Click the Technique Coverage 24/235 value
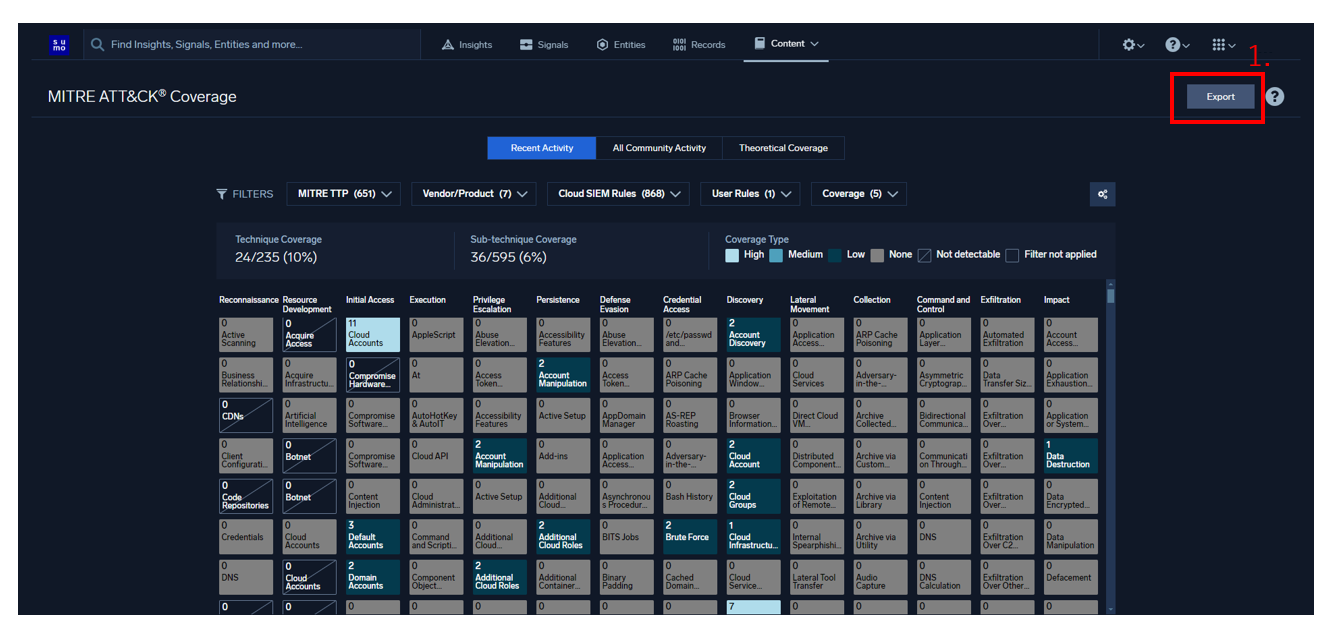 [x=275, y=258]
